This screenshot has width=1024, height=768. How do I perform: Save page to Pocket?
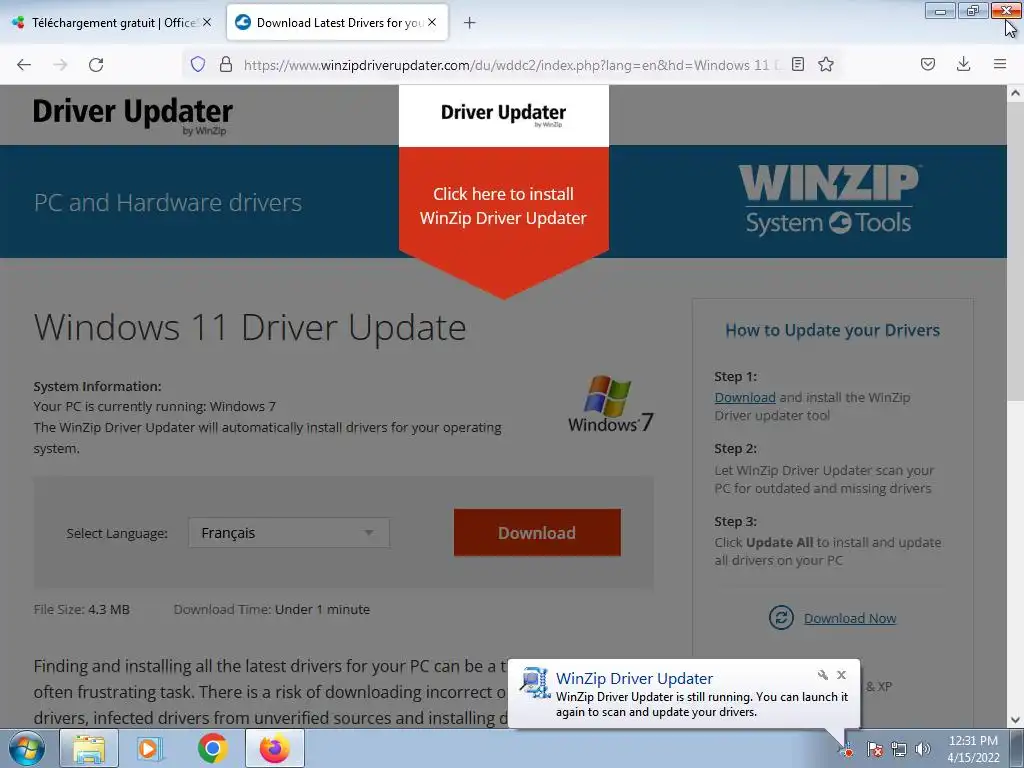pos(928,64)
